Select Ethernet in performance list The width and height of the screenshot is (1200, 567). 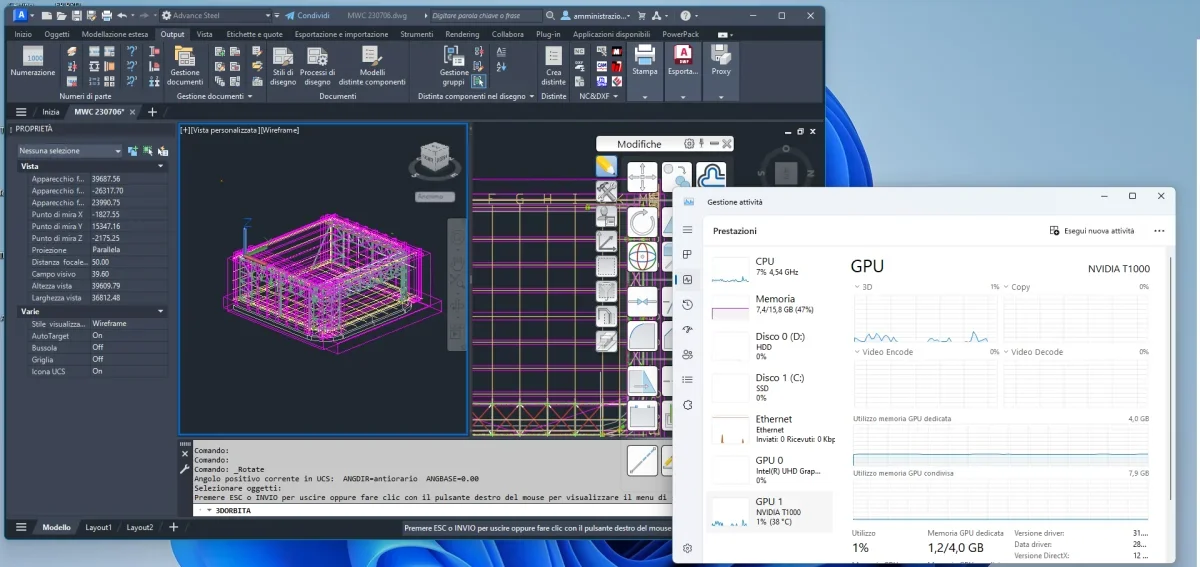pyautogui.click(x=770, y=429)
